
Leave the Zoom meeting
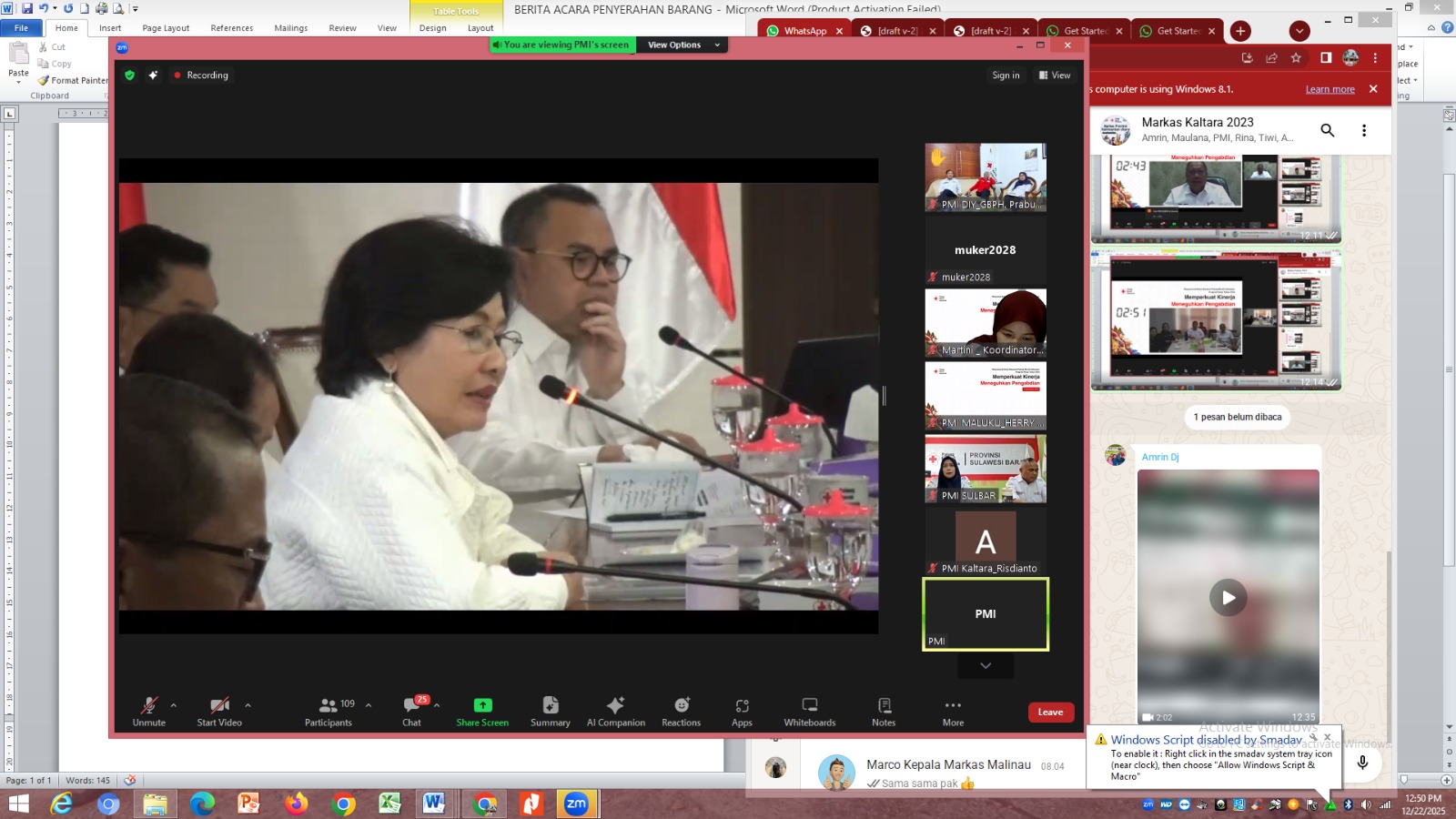click(x=1050, y=713)
